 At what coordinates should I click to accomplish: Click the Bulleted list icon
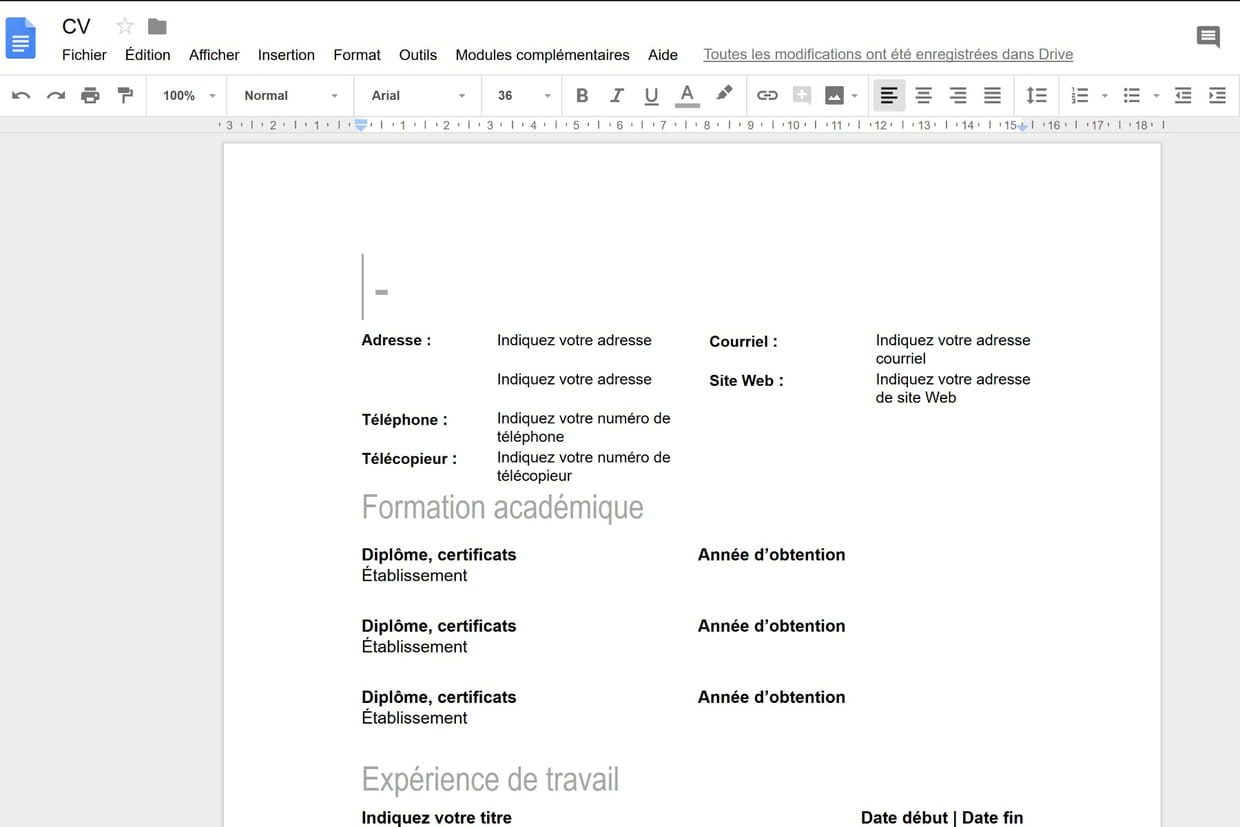click(x=1132, y=96)
